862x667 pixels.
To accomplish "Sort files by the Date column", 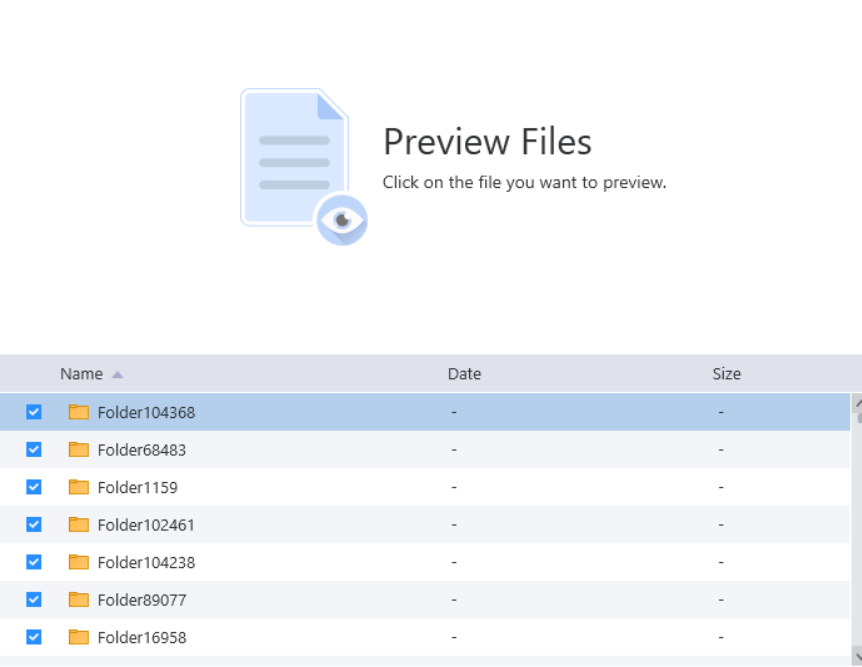I will click(464, 374).
